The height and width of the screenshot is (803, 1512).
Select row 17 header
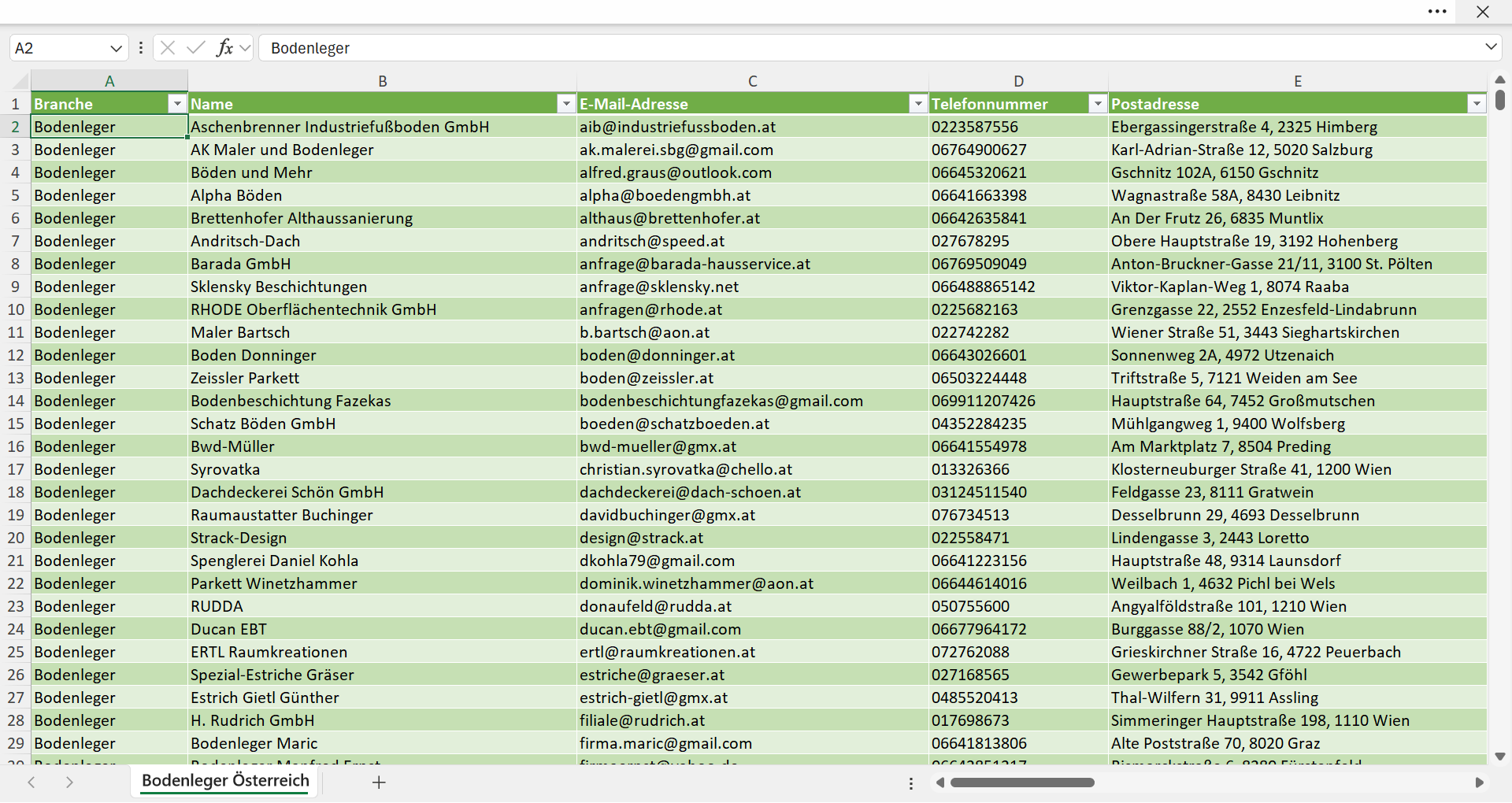pos(15,469)
